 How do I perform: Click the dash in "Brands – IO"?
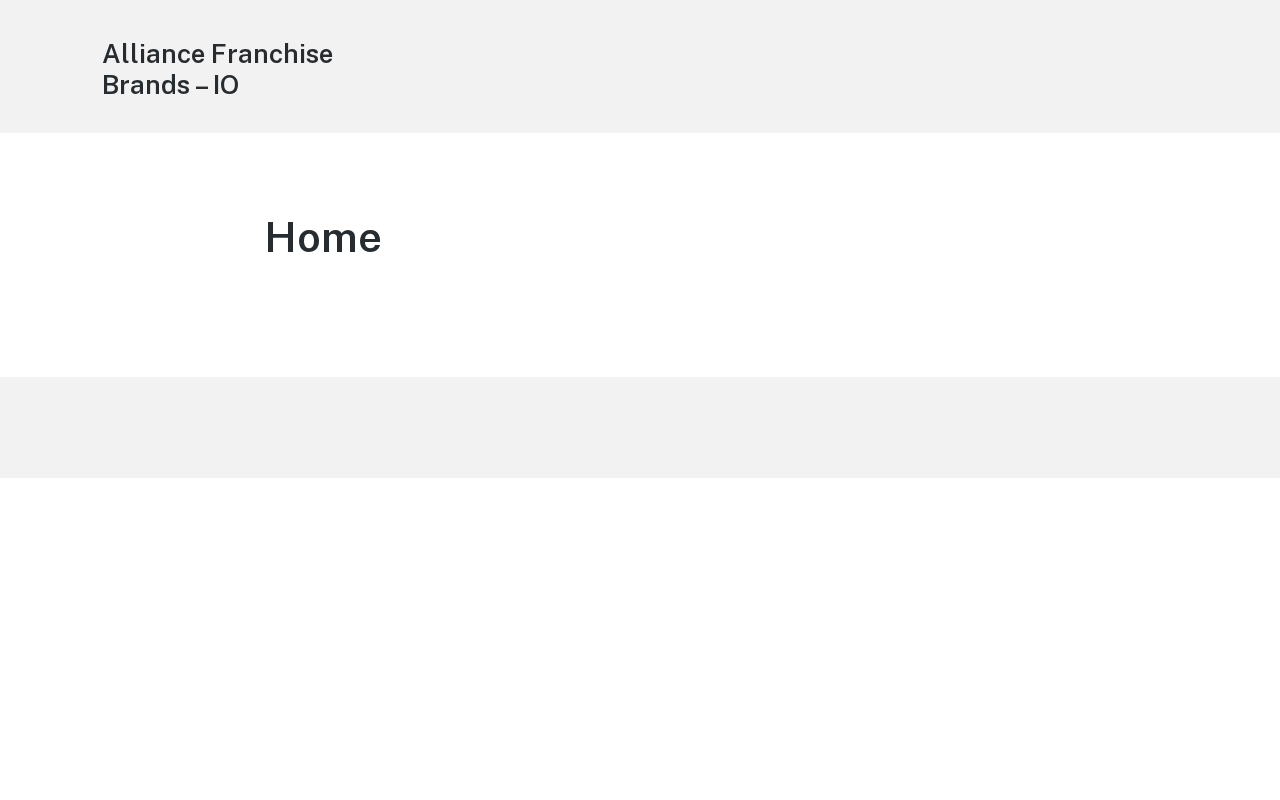tap(202, 87)
